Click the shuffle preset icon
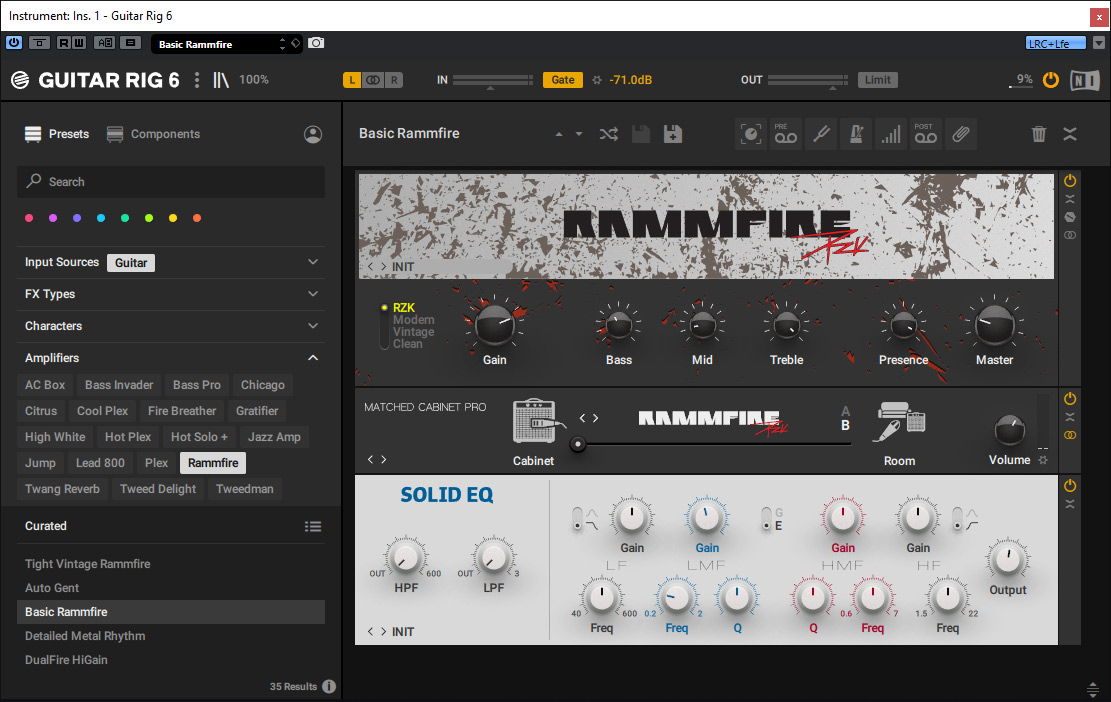 [x=608, y=134]
